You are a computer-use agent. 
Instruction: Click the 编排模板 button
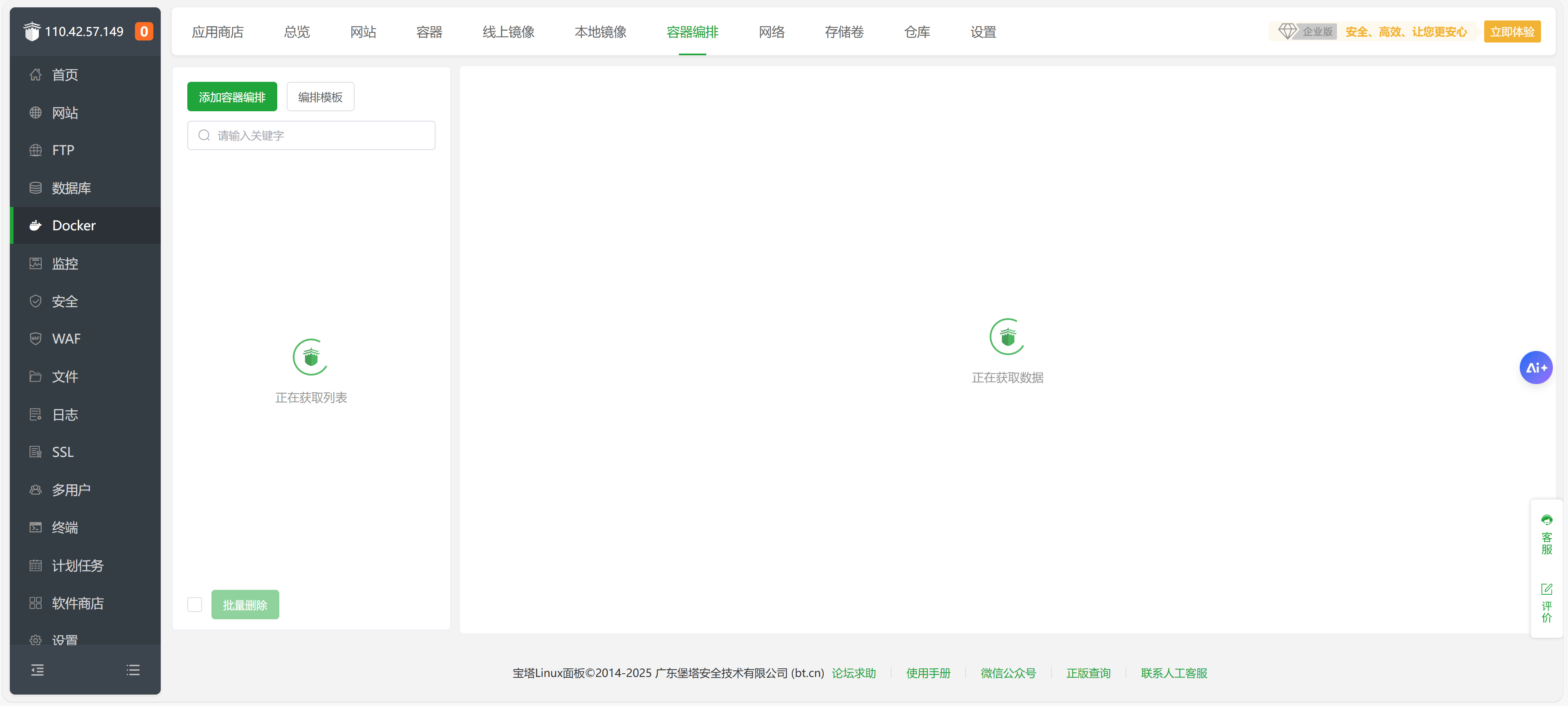[320, 97]
